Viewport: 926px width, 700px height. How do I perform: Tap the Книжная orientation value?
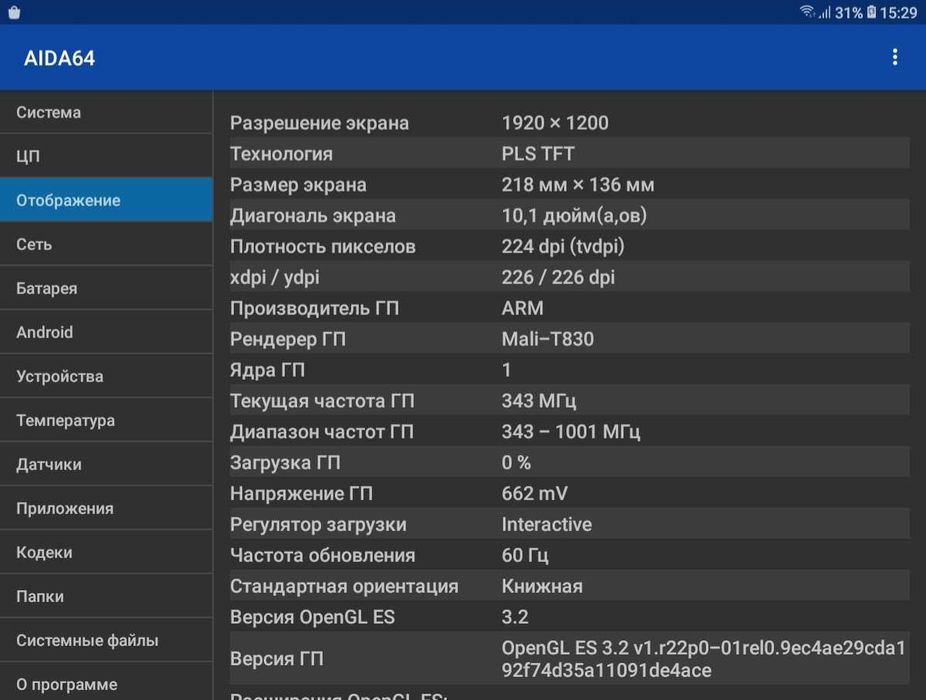pyautogui.click(x=542, y=586)
